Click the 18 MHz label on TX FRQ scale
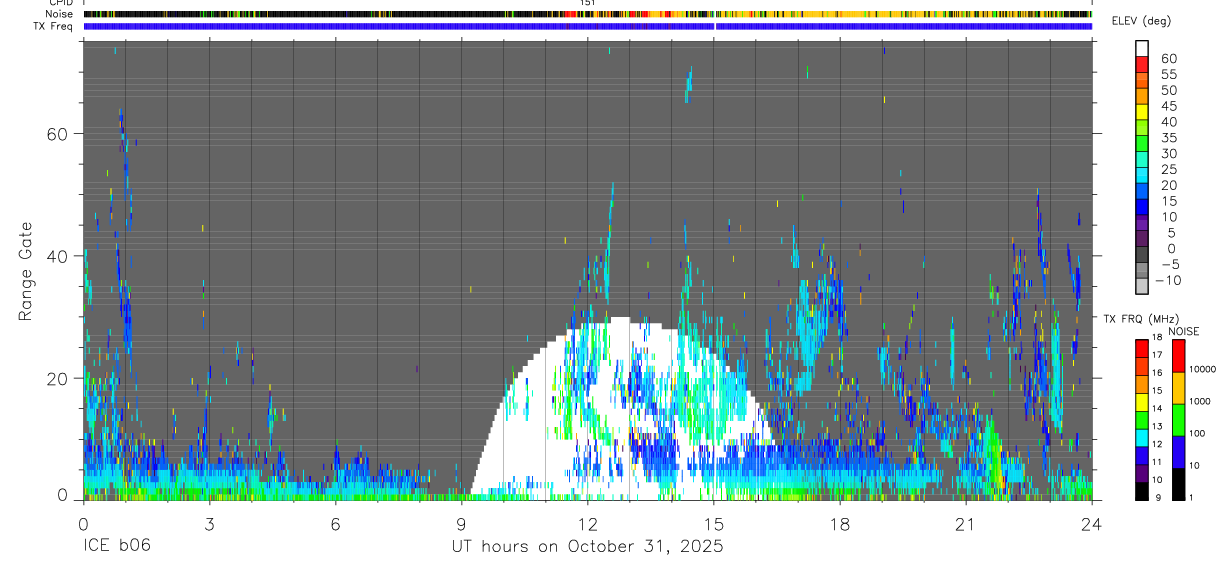1228x567 pixels. [x=1157, y=337]
